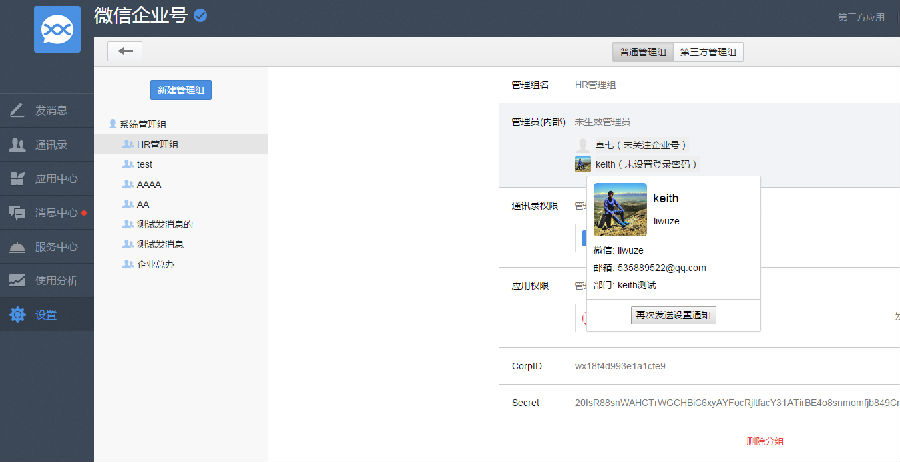Image resolution: width=900 pixels, height=462 pixels.
Task: Click the 微信企业号 title text
Action: [141, 15]
